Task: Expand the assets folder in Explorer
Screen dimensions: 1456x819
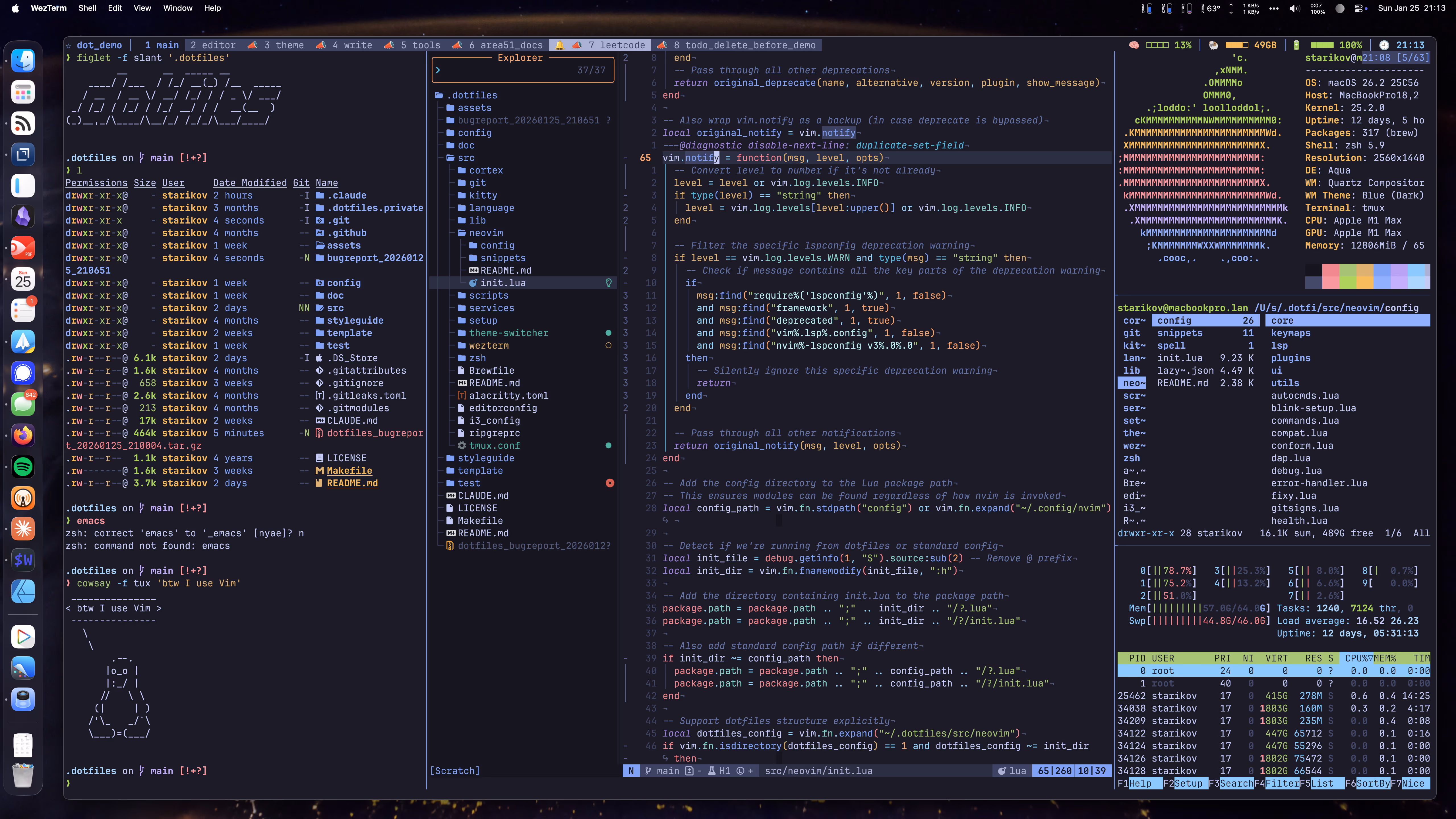Action: point(469,108)
